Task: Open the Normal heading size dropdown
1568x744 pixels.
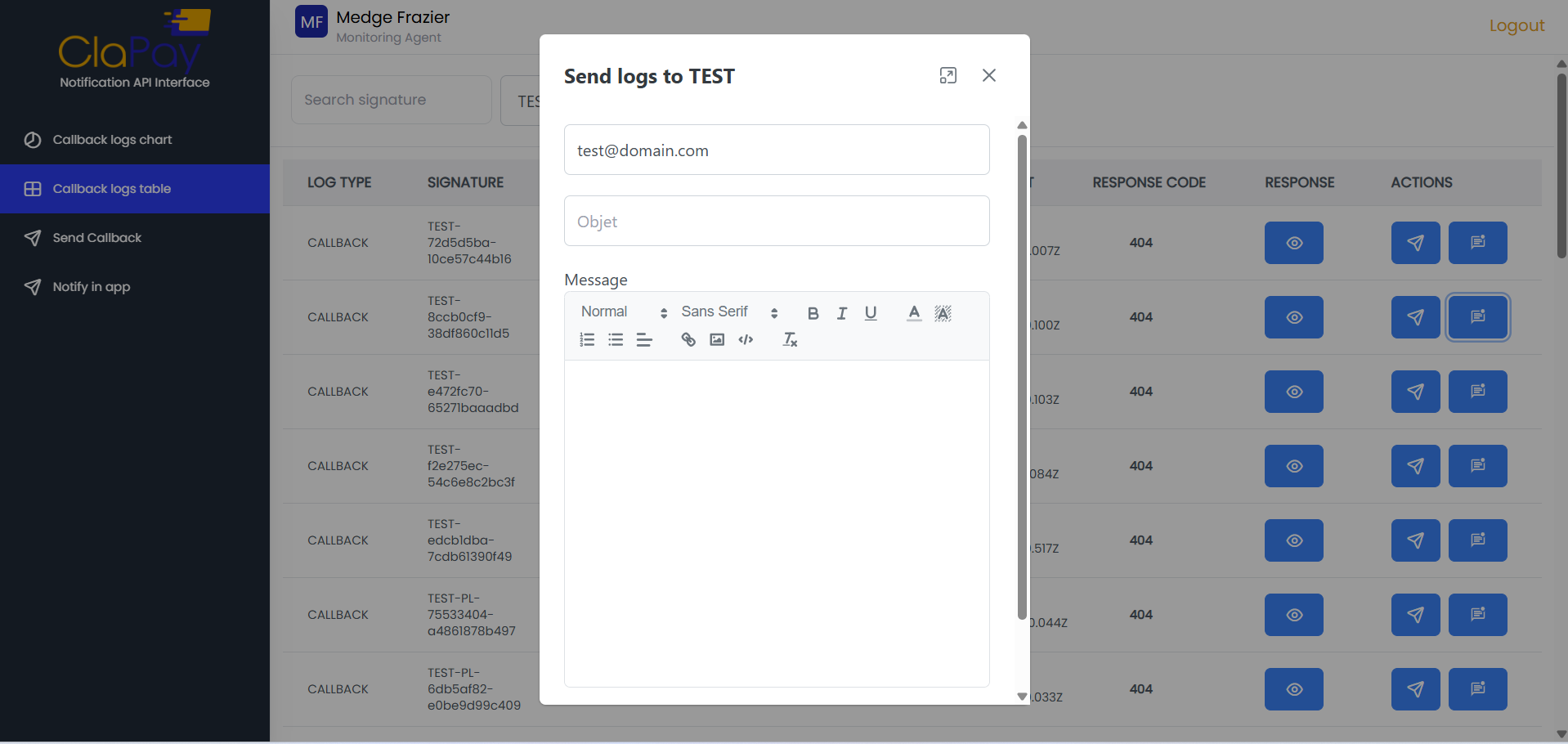Action: click(623, 312)
